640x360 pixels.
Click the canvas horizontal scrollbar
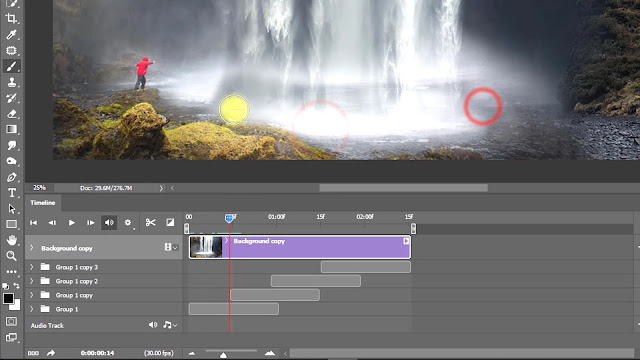click(x=403, y=188)
